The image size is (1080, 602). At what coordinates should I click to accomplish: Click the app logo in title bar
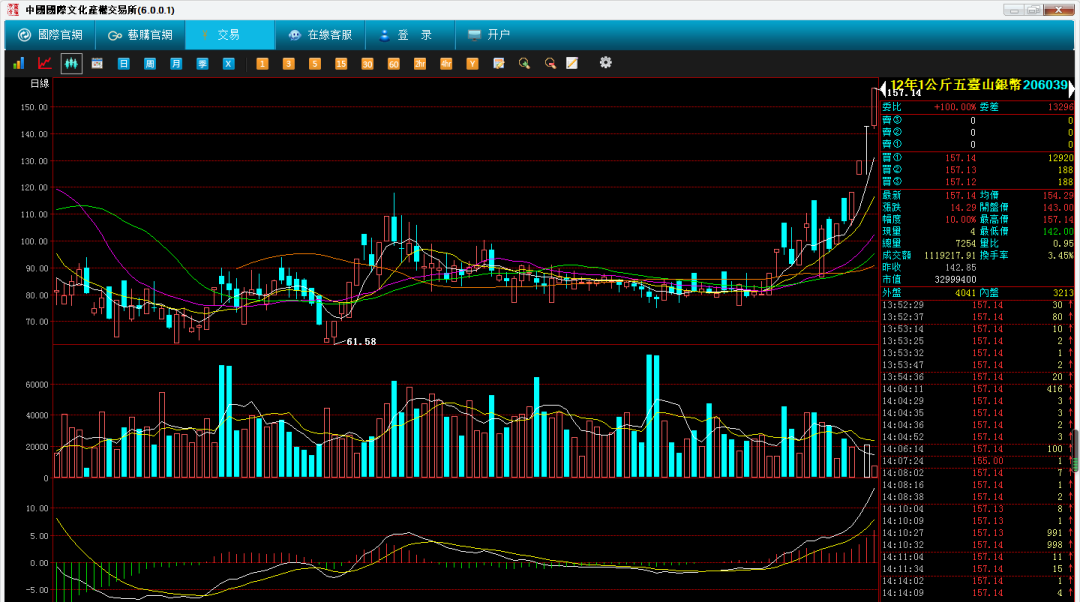(x=12, y=10)
